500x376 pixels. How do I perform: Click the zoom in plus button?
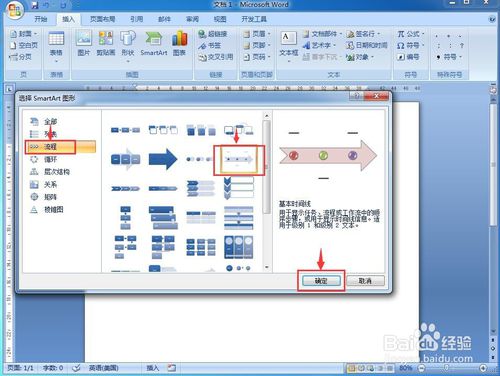(x=483, y=368)
